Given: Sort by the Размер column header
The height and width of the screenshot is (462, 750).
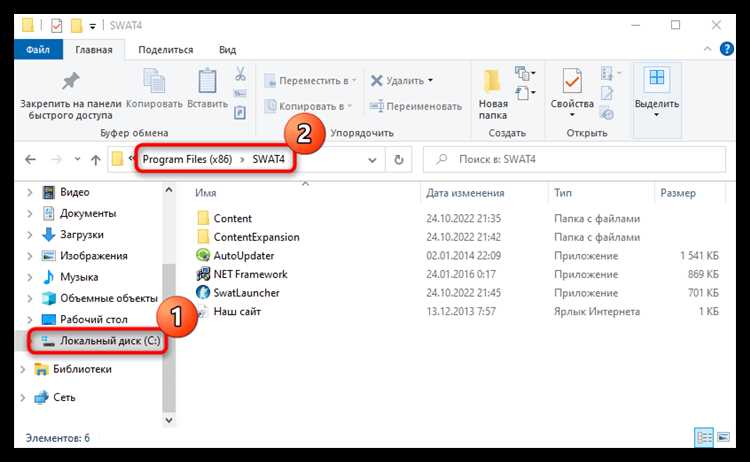Looking at the screenshot, I should (678, 193).
